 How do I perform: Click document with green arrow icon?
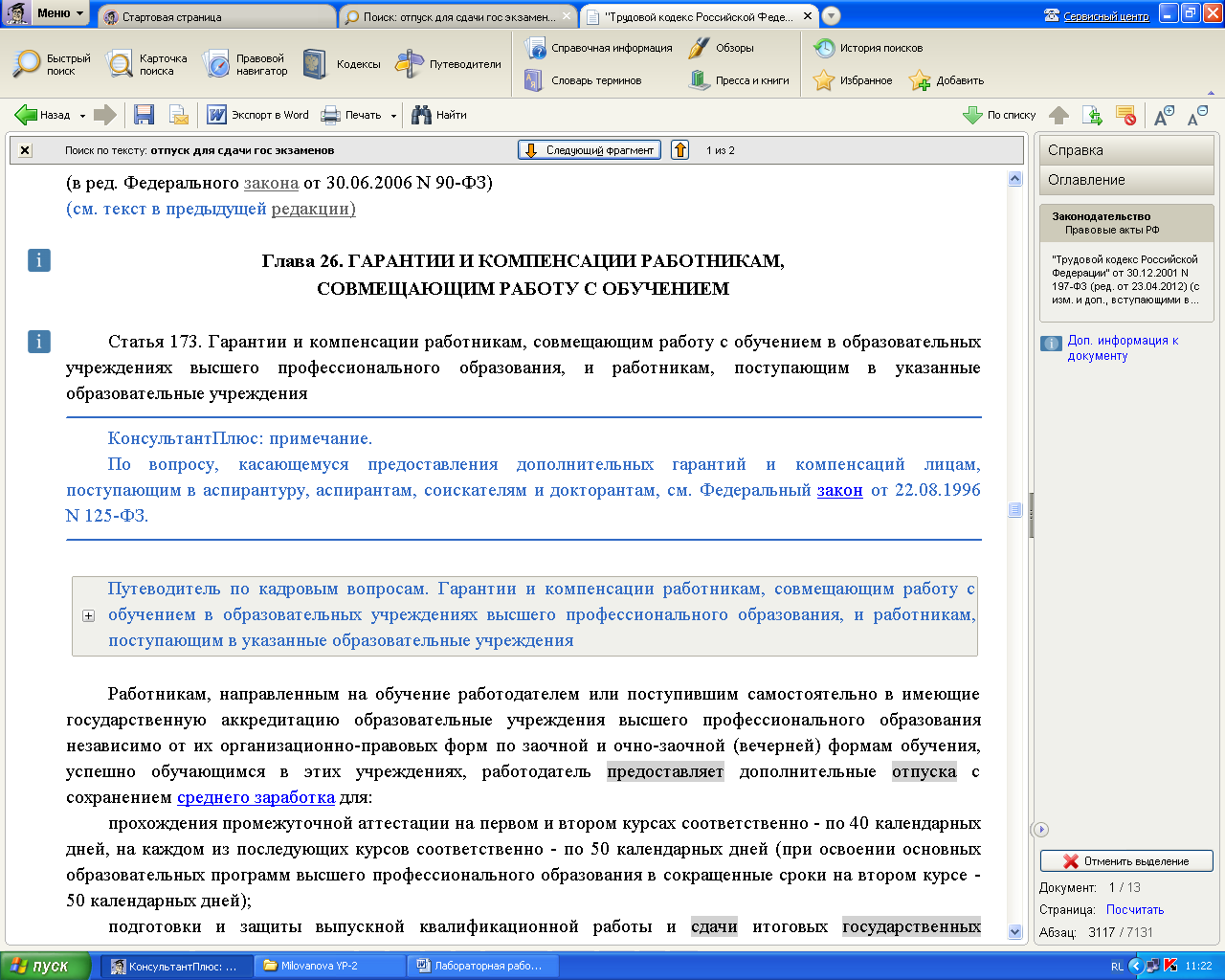[x=1092, y=115]
